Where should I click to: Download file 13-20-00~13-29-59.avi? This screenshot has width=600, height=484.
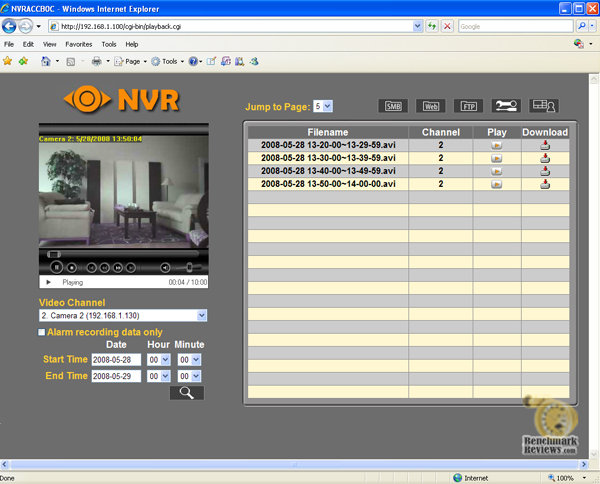545,145
